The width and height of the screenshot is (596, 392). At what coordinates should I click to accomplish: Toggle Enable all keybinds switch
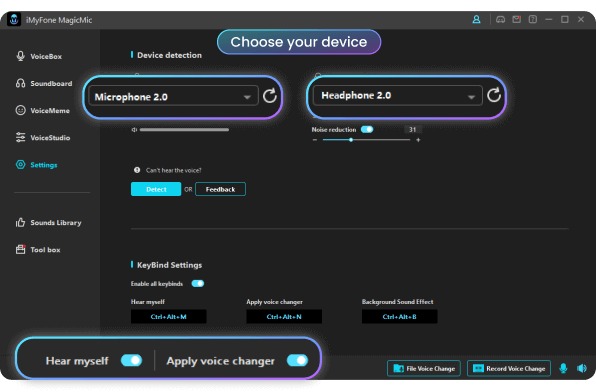198,283
